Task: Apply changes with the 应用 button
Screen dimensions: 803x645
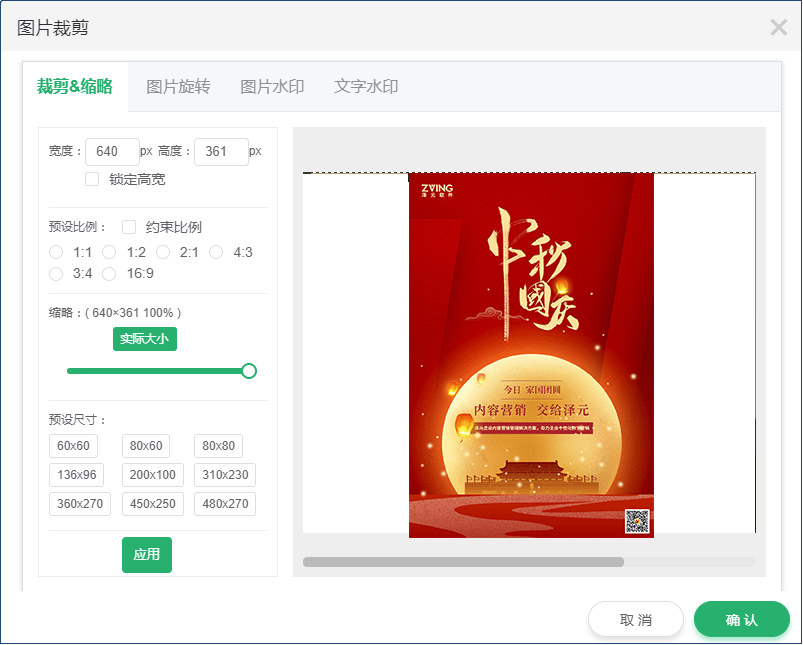Action: coord(146,555)
